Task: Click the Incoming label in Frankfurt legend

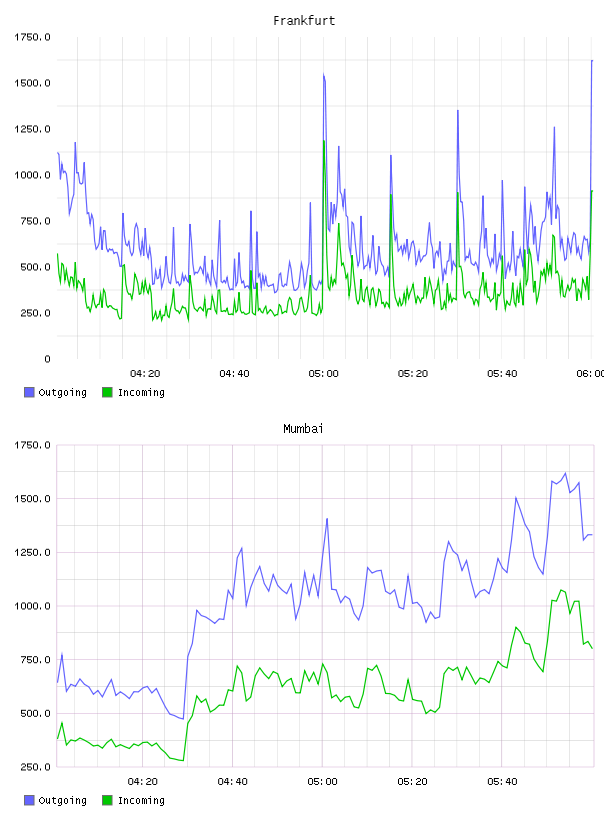Action: 141,392
